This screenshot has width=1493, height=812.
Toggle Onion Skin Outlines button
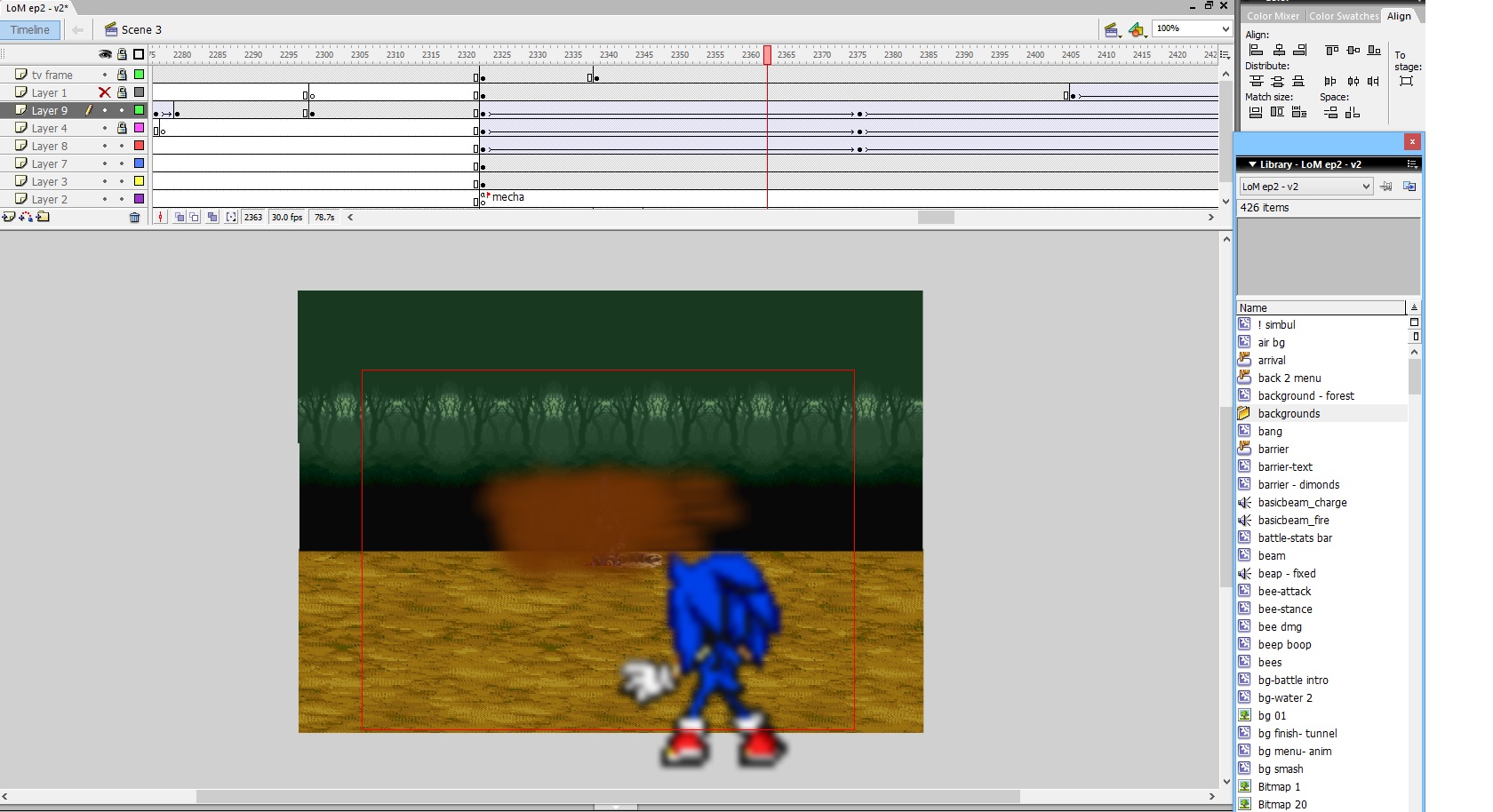click(195, 217)
